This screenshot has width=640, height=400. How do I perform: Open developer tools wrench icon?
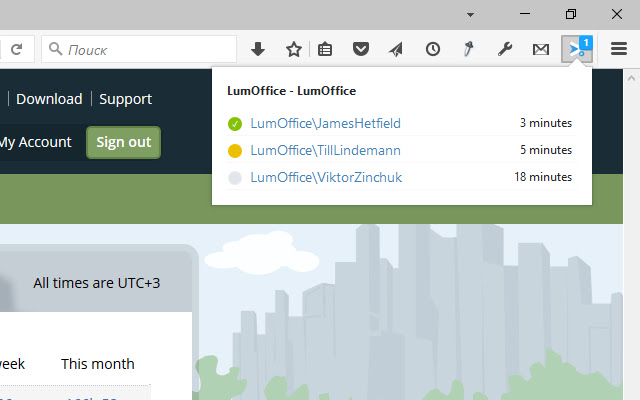pos(505,49)
